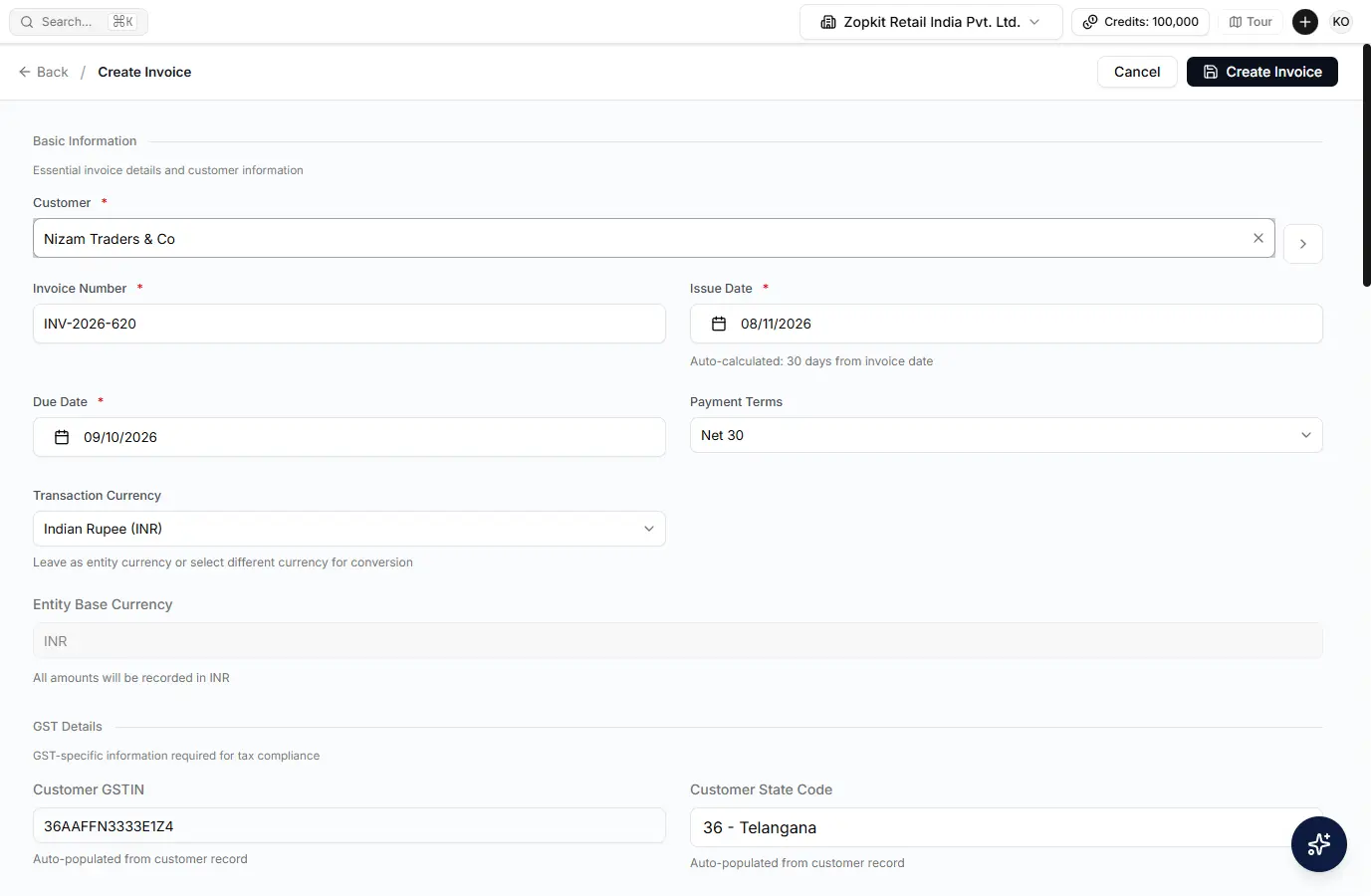Click the Issue Date field 08/11/2026

click(x=1006, y=324)
